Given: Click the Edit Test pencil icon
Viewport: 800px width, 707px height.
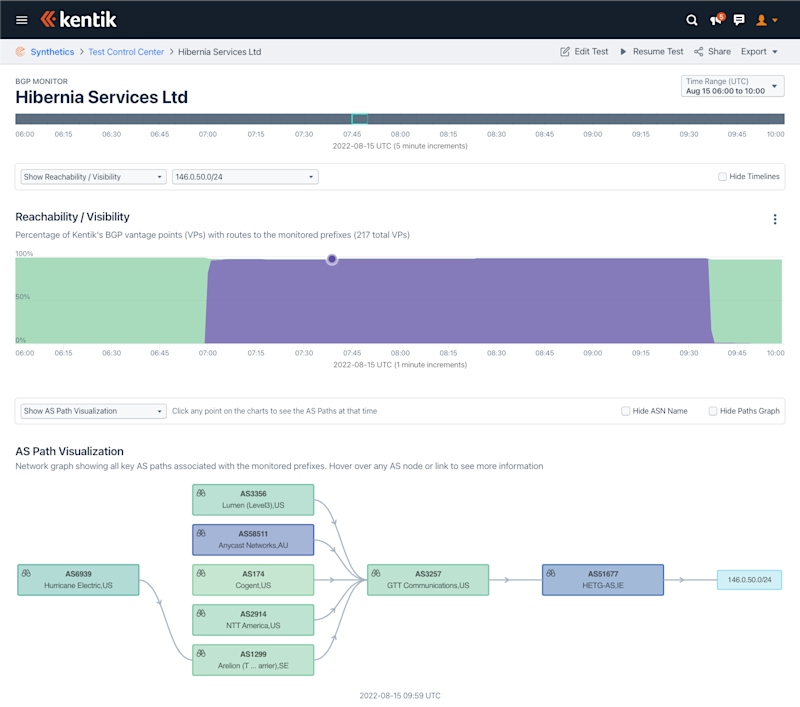Looking at the screenshot, I should (x=565, y=52).
